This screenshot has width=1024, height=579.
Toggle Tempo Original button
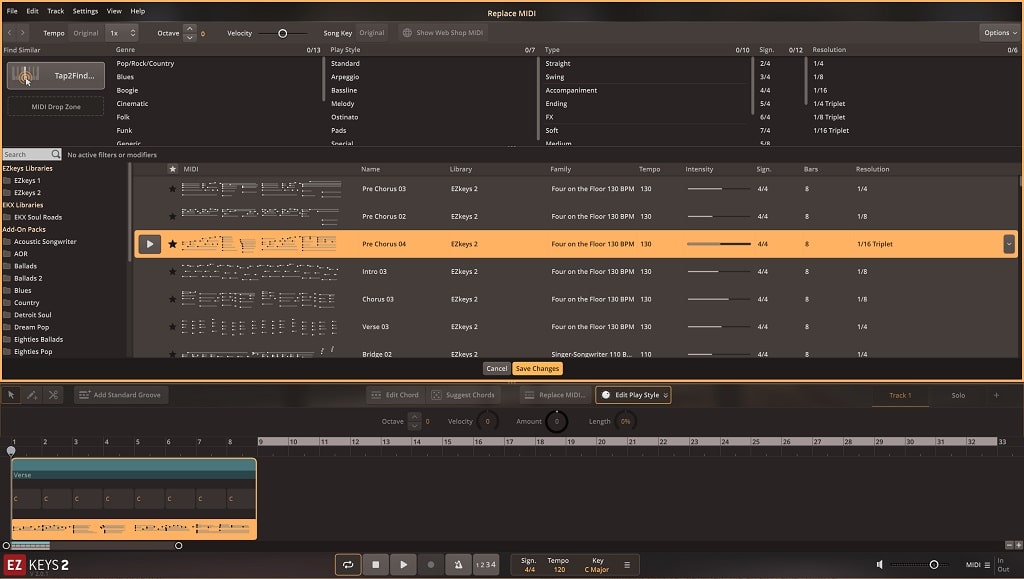[86, 33]
